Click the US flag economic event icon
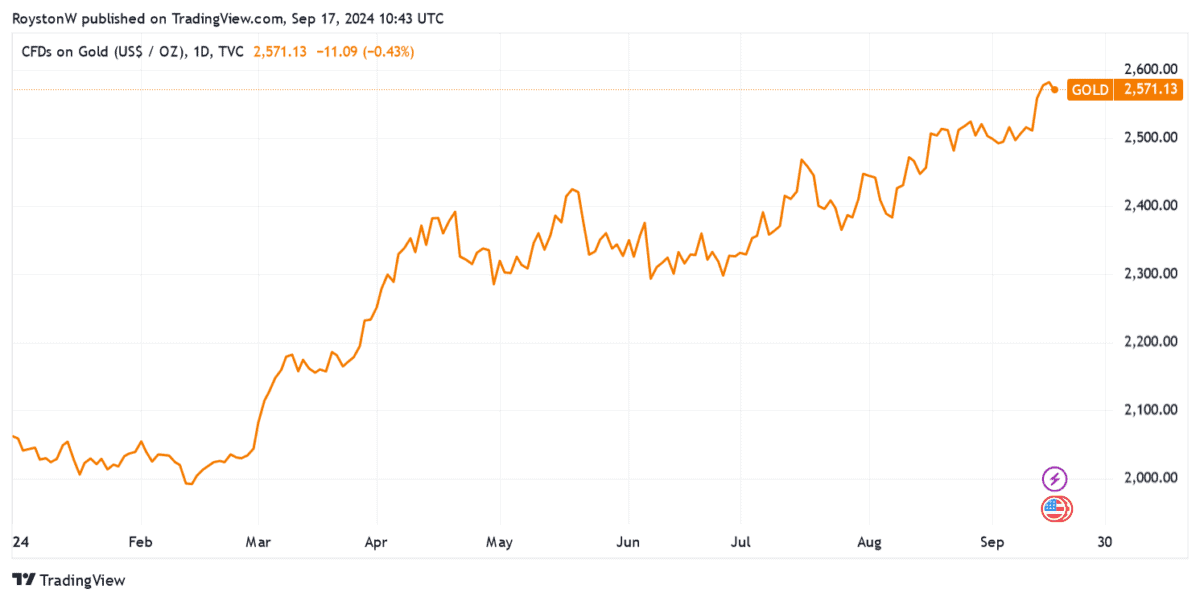 pyautogui.click(x=1055, y=509)
